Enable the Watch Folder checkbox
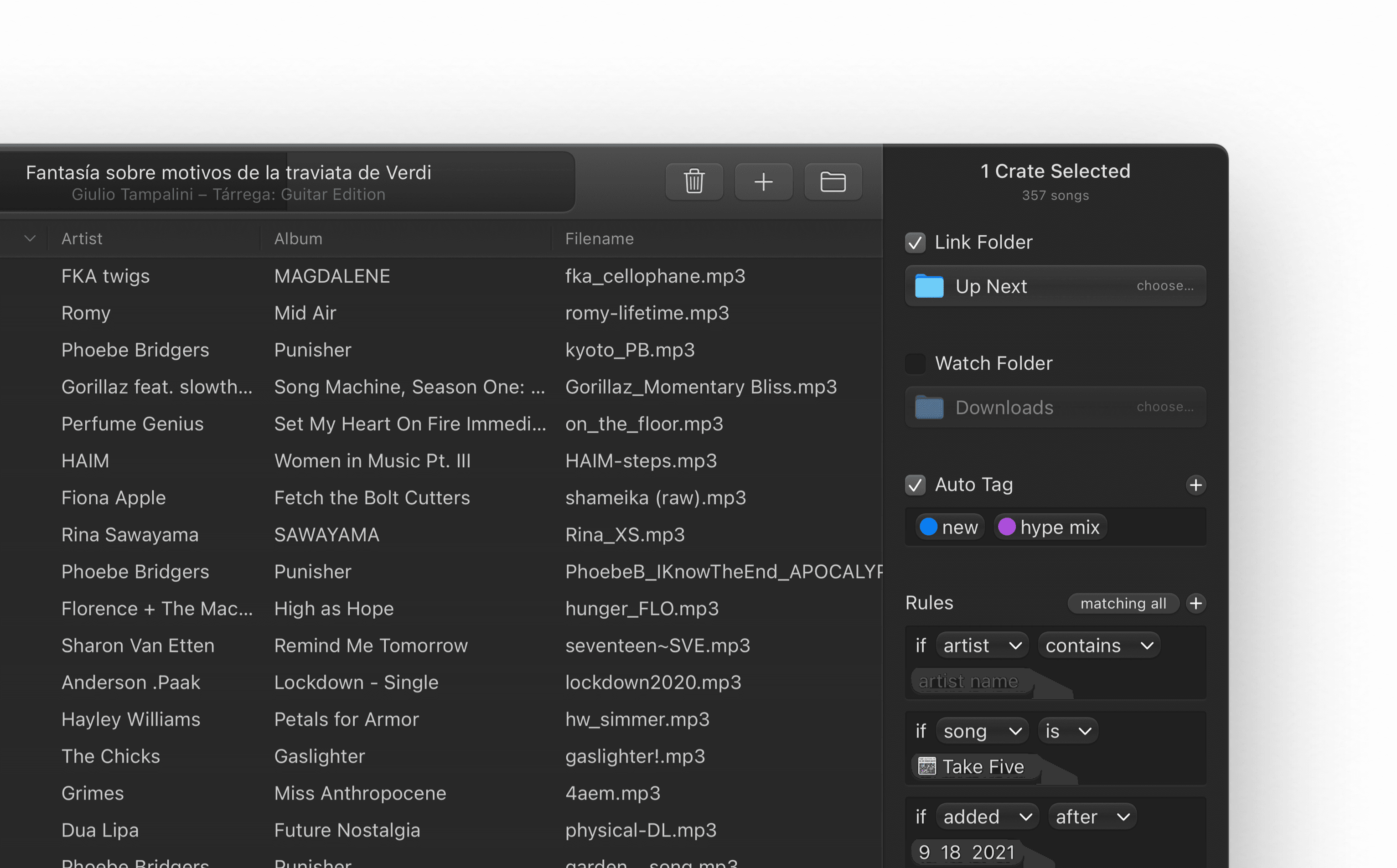The image size is (1397, 868). pyautogui.click(x=915, y=363)
